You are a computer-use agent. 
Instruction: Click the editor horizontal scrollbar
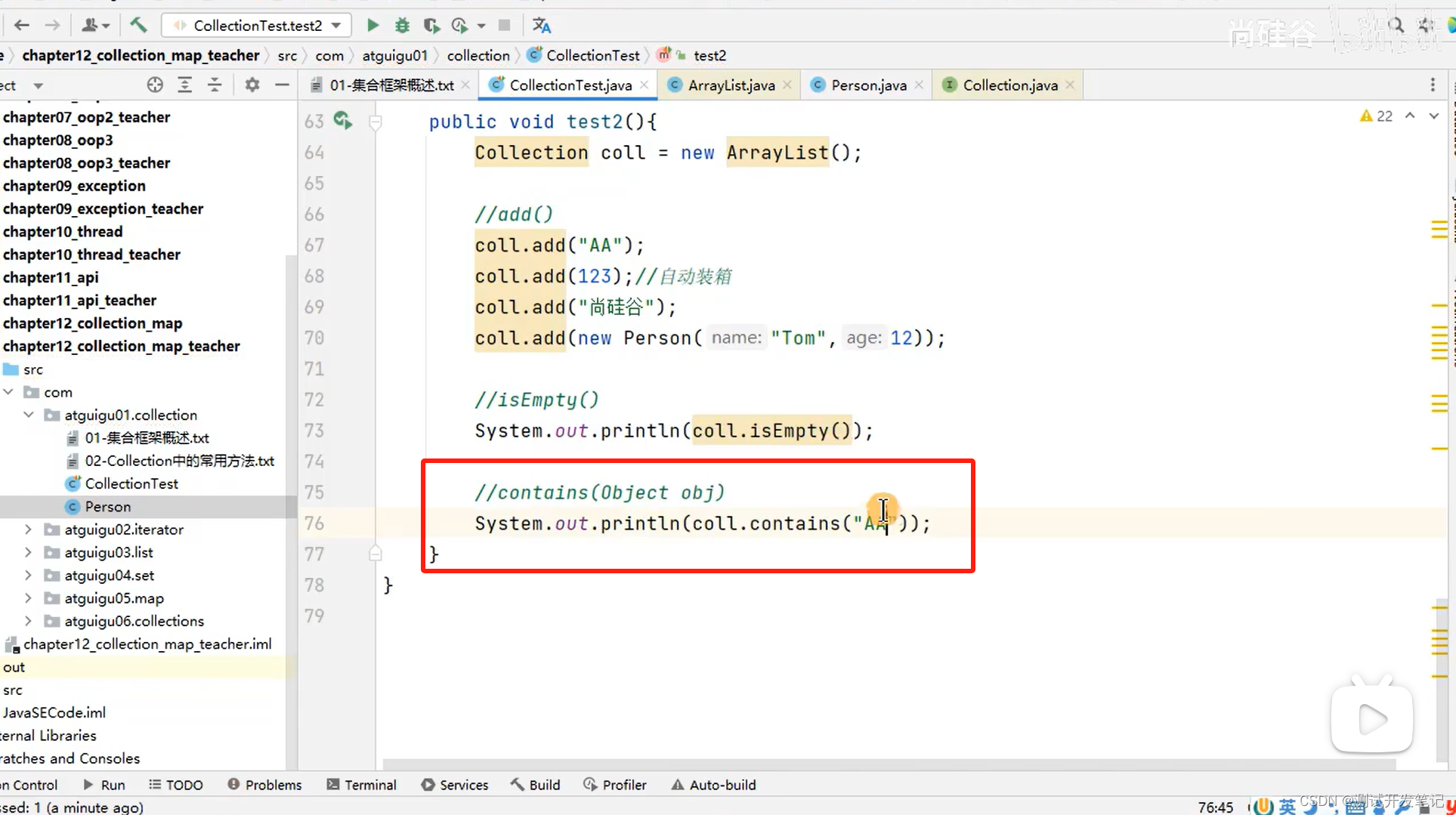click(888, 764)
